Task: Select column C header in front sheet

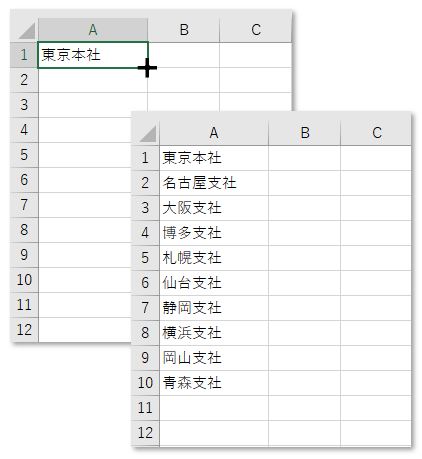Action: point(376,133)
